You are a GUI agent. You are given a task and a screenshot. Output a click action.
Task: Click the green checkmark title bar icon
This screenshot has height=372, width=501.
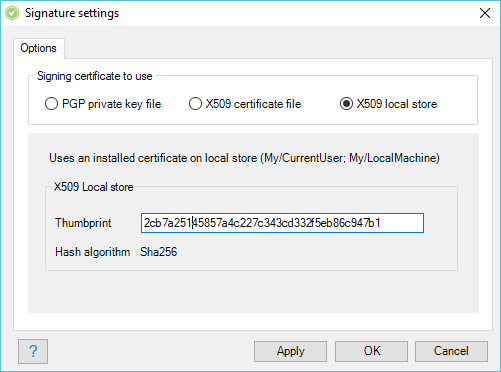(x=12, y=13)
